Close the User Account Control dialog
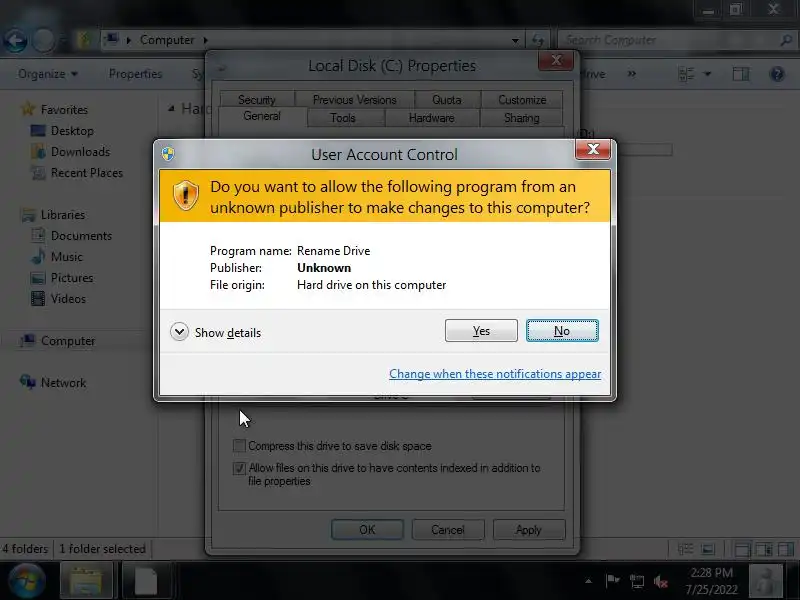 pos(593,149)
